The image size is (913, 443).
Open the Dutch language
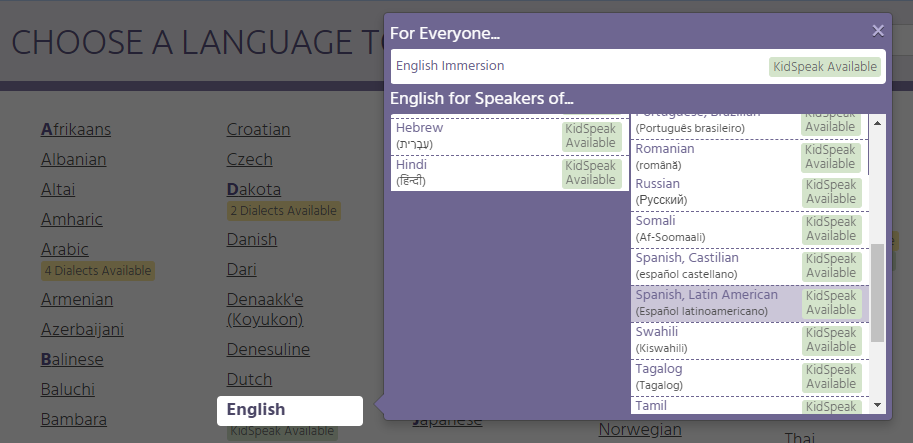pyautogui.click(x=249, y=380)
